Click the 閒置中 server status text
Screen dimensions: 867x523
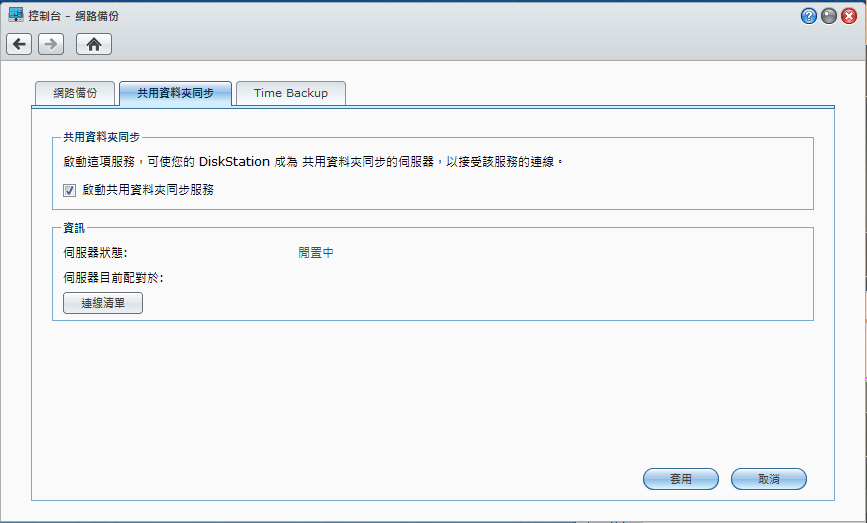(316, 253)
